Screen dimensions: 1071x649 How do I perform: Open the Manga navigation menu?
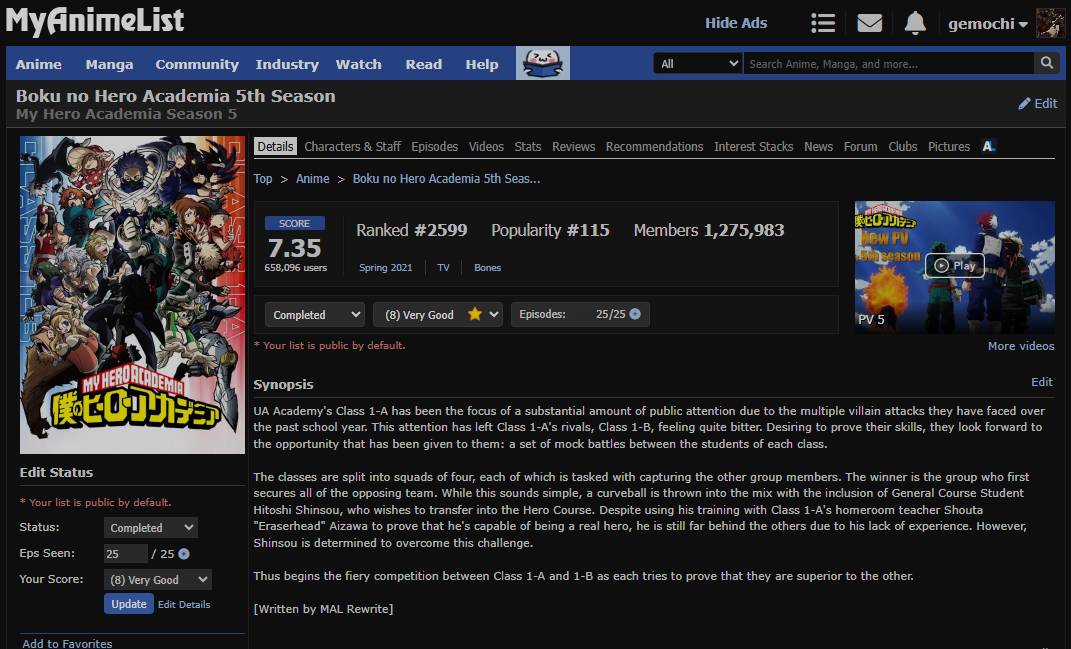click(109, 64)
